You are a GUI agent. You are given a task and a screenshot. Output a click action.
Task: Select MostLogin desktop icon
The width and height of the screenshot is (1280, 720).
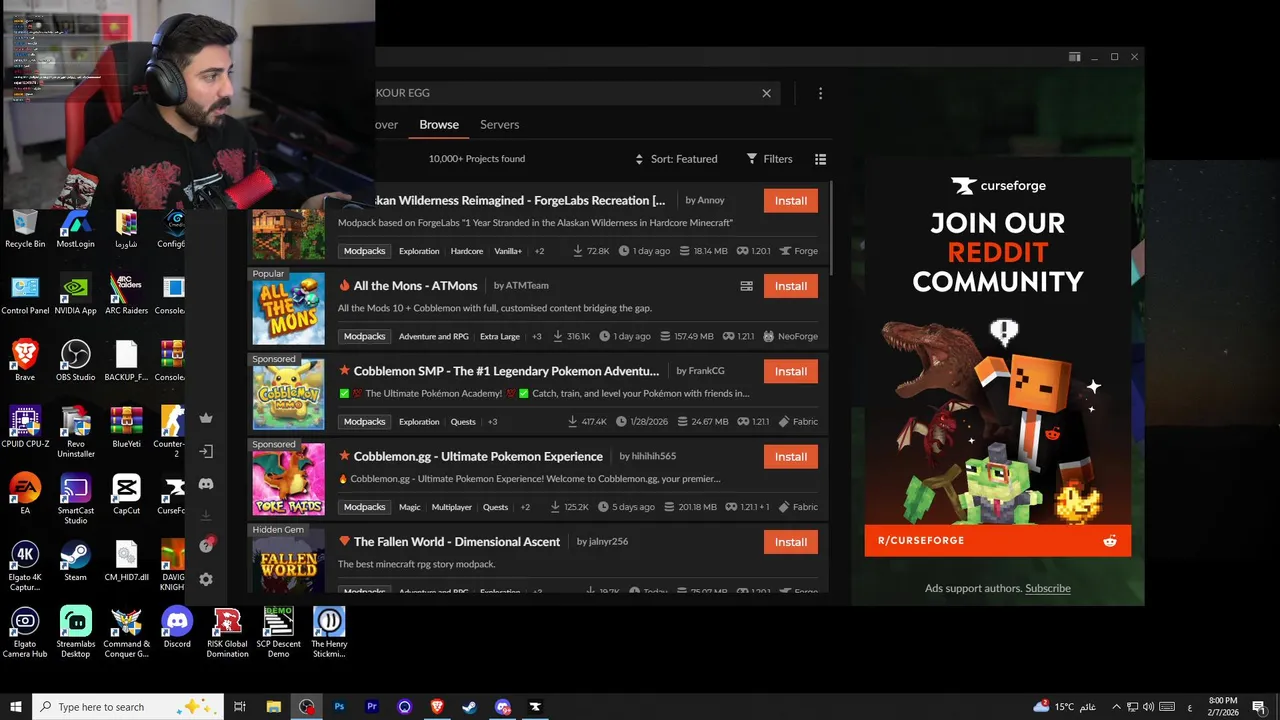[75, 228]
